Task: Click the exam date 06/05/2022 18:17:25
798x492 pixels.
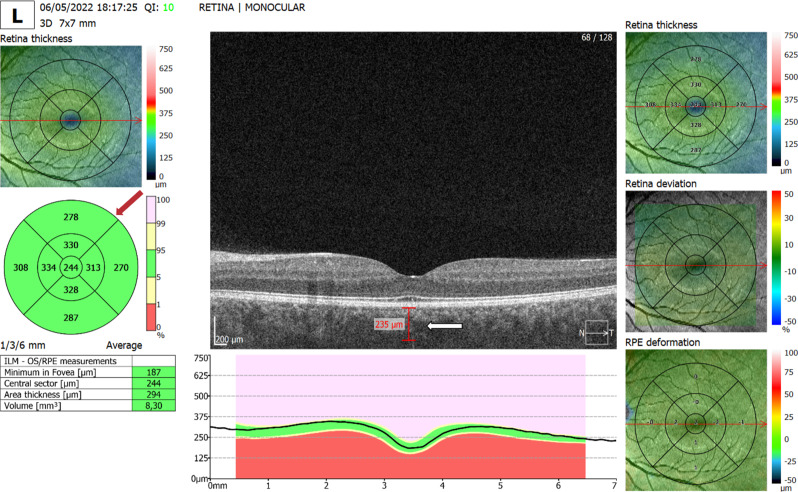Action: tap(89, 8)
